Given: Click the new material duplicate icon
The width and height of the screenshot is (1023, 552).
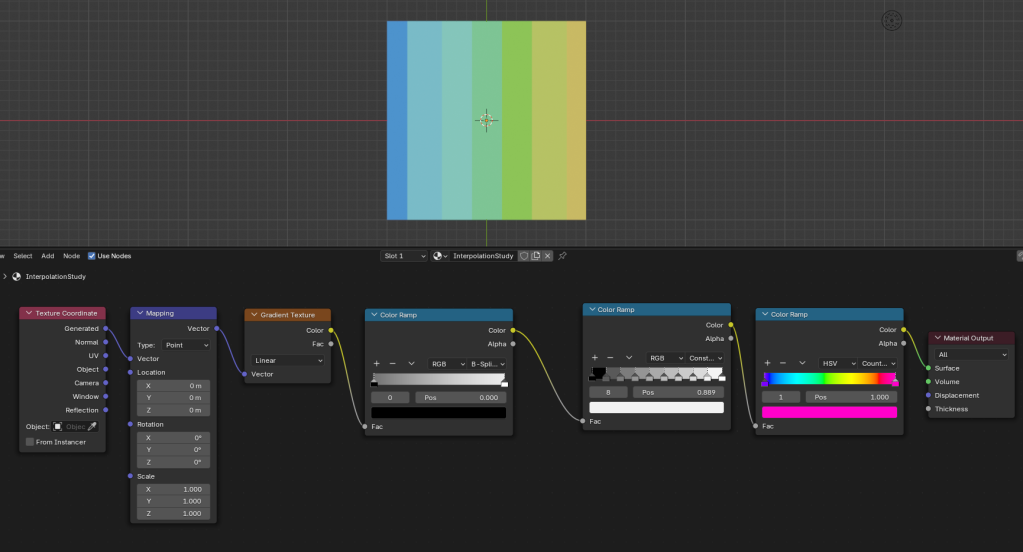Looking at the screenshot, I should click(536, 256).
